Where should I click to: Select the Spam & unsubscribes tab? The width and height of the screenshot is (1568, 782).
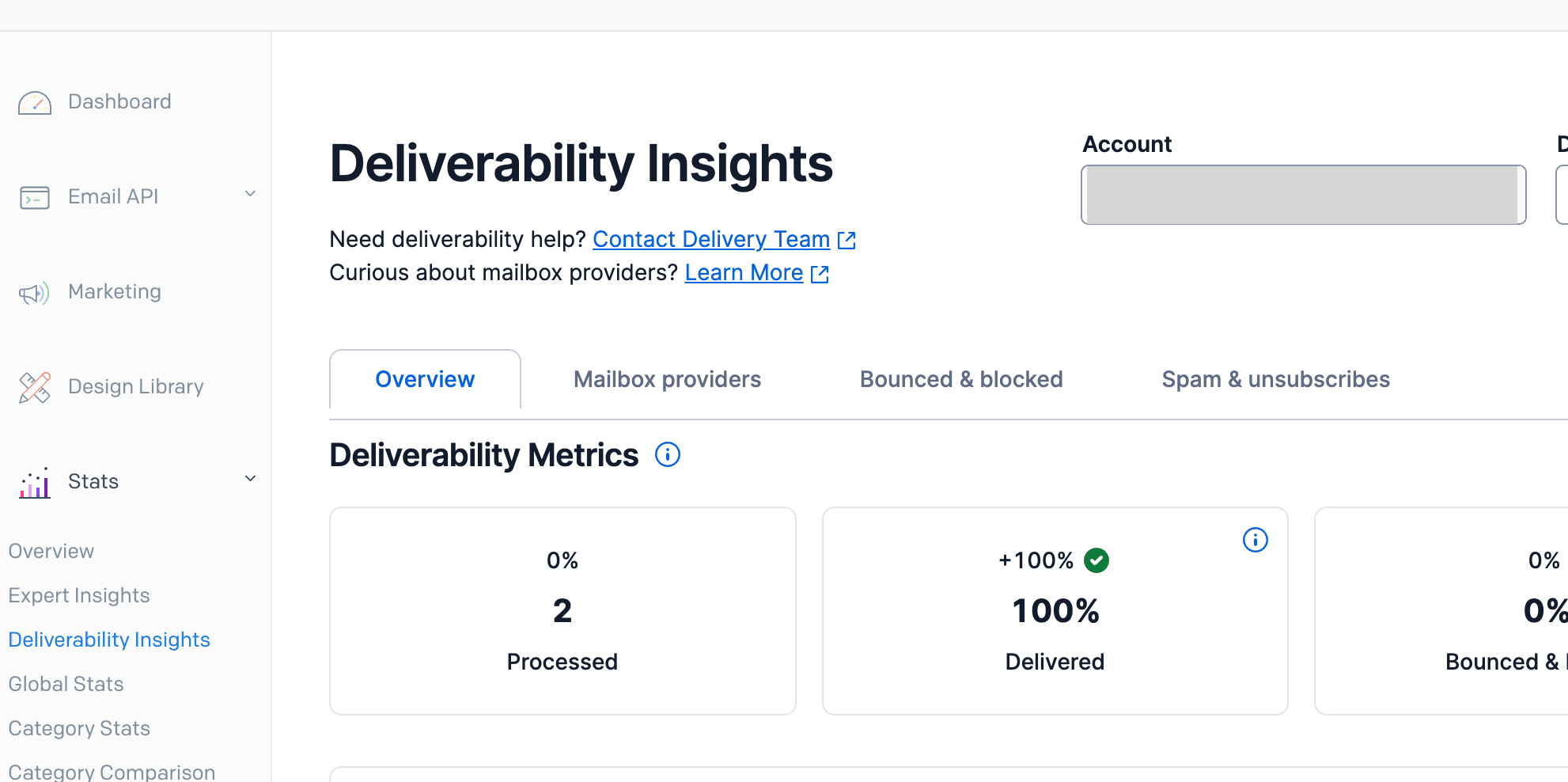[1275, 380]
